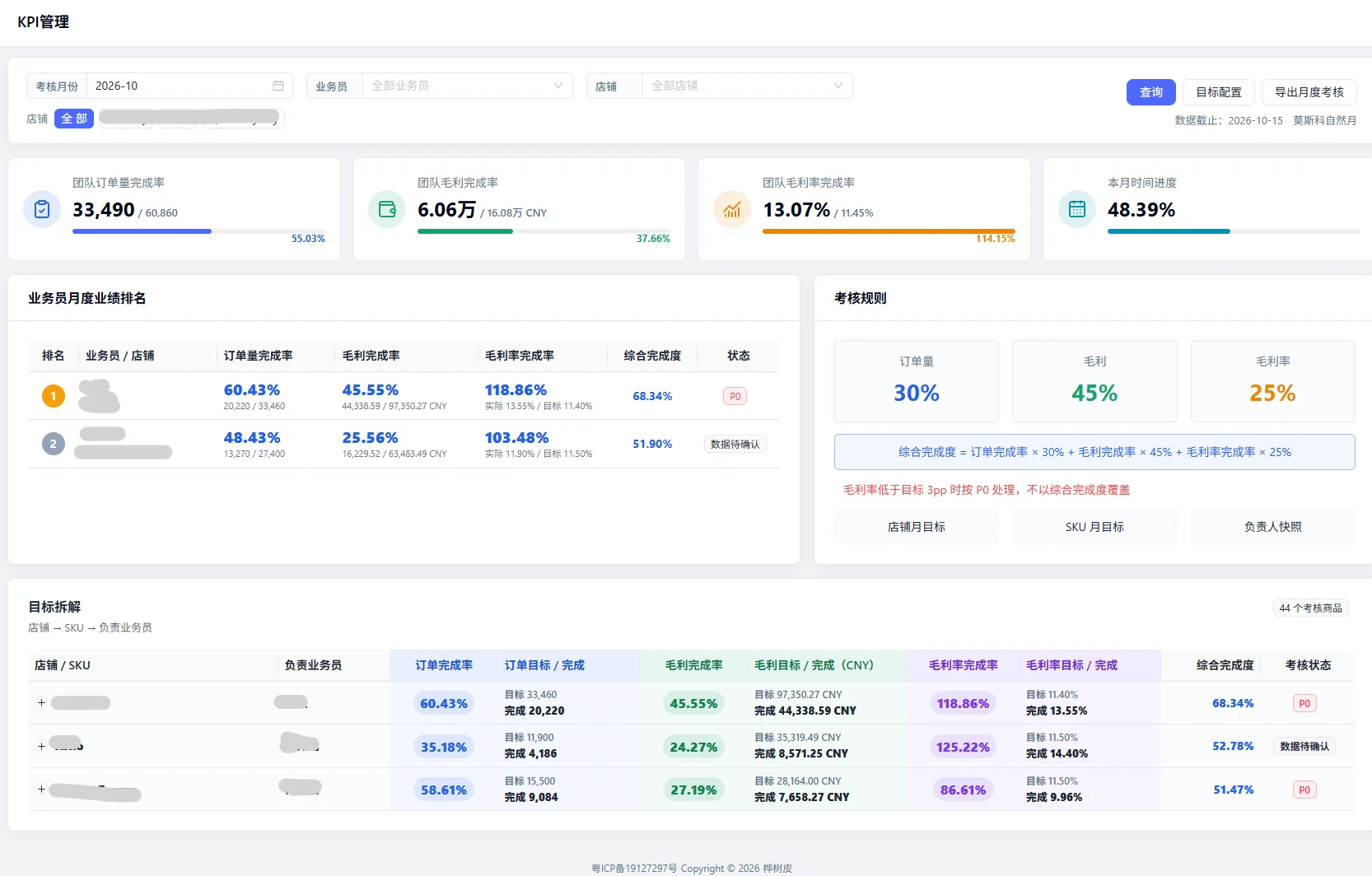
Task: Click 导出月度考核 export button
Action: 1309,92
